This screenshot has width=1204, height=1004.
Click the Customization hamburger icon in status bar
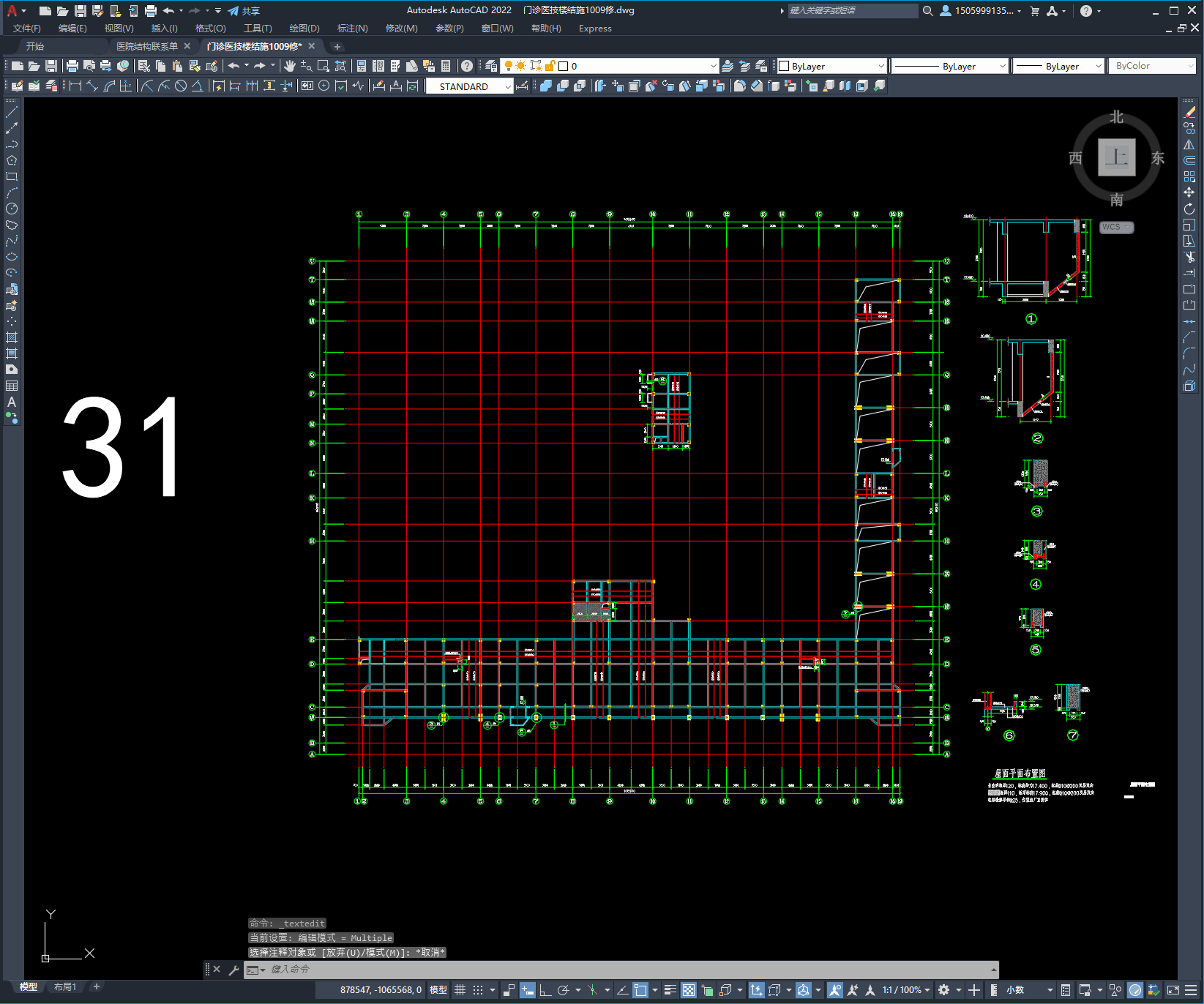(1192, 990)
